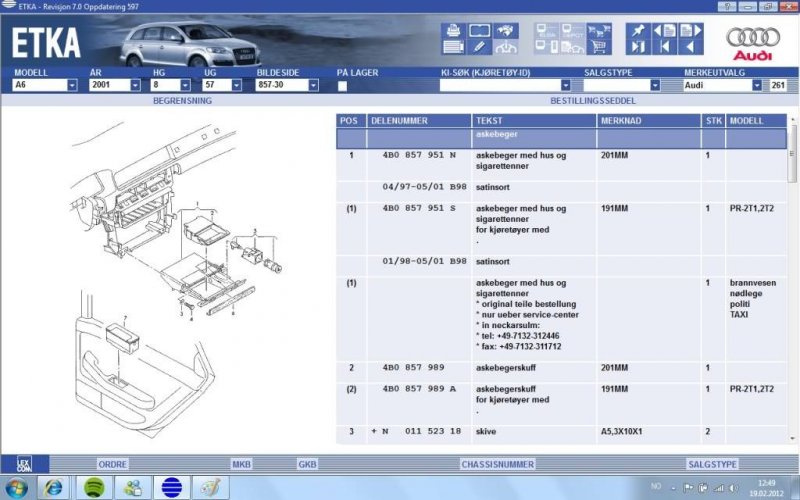Switch to the BEGRENSNING tab
The width and height of the screenshot is (800, 500).
[182, 101]
